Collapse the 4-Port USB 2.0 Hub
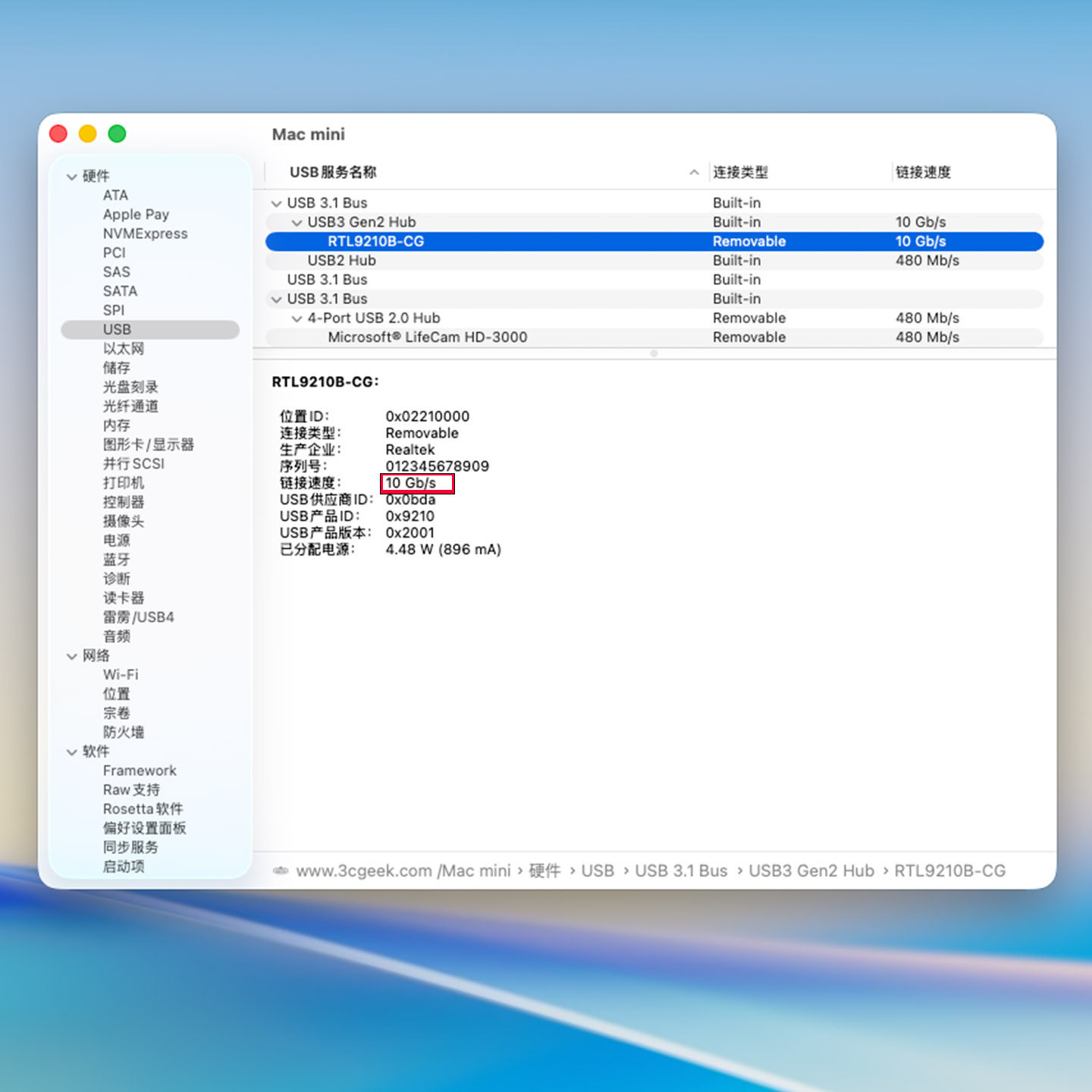 (x=296, y=318)
